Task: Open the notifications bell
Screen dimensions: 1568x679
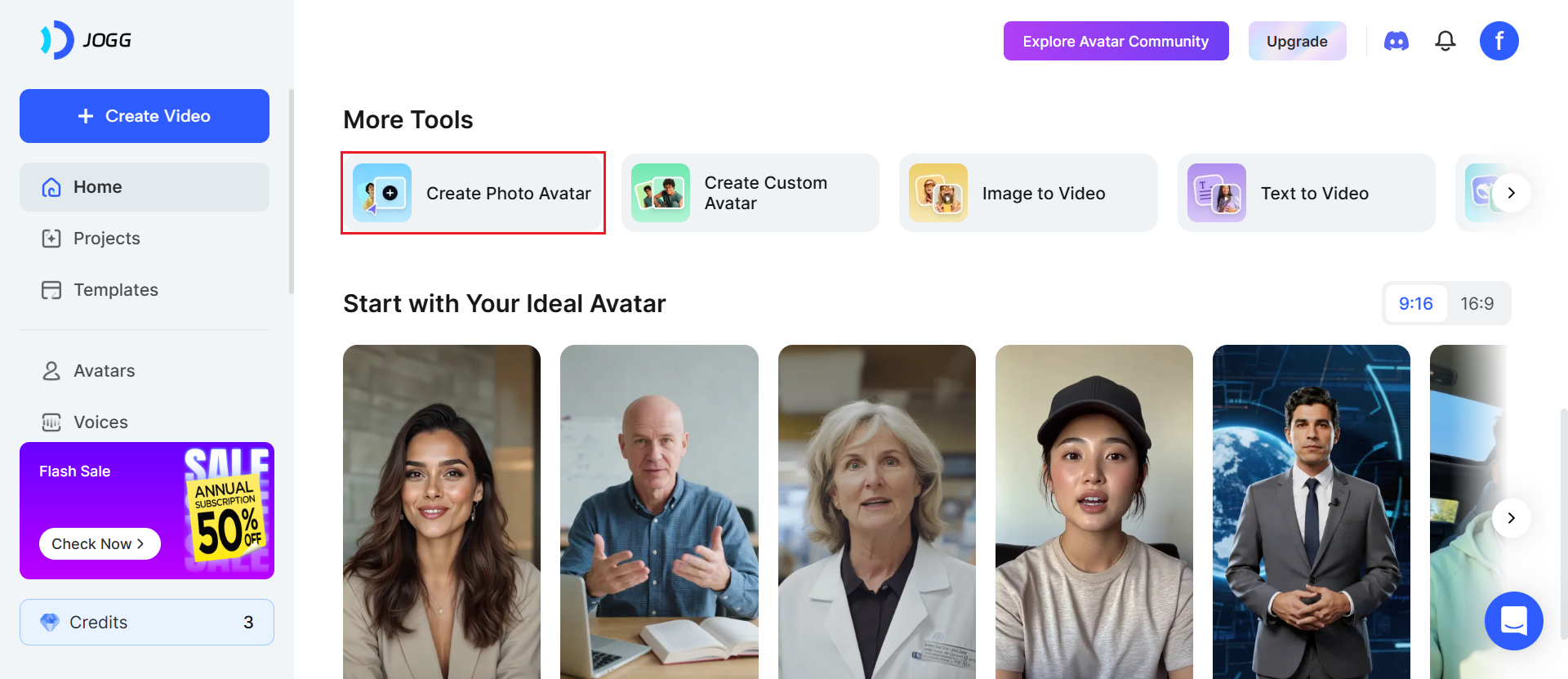Action: (x=1445, y=41)
